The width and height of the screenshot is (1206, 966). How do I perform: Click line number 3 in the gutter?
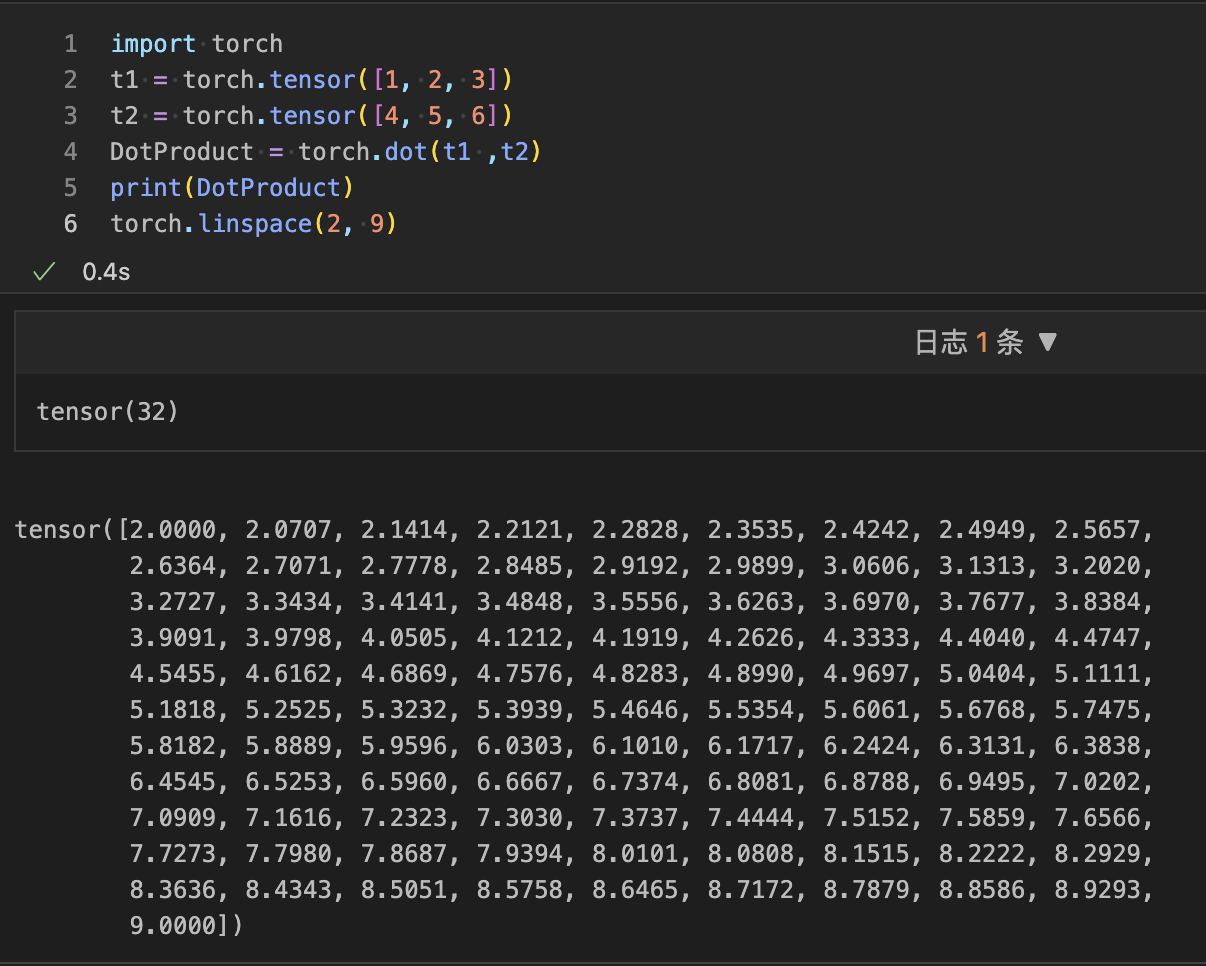pos(70,116)
